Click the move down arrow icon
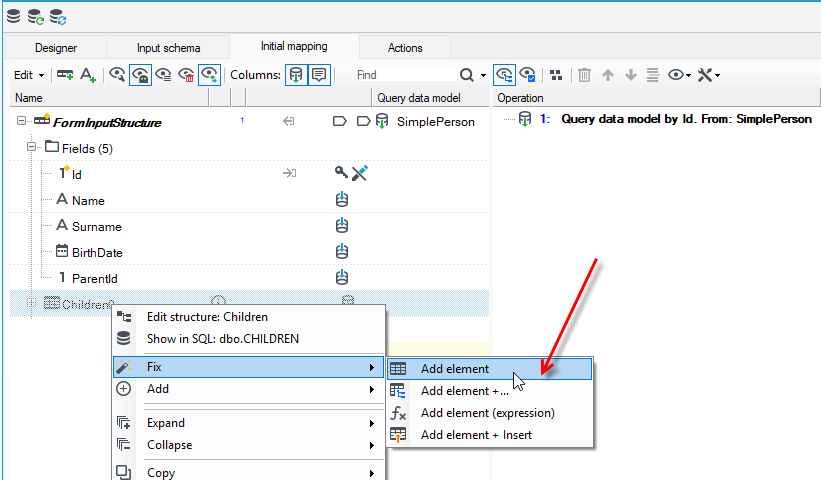Image resolution: width=821 pixels, height=480 pixels. click(630, 75)
